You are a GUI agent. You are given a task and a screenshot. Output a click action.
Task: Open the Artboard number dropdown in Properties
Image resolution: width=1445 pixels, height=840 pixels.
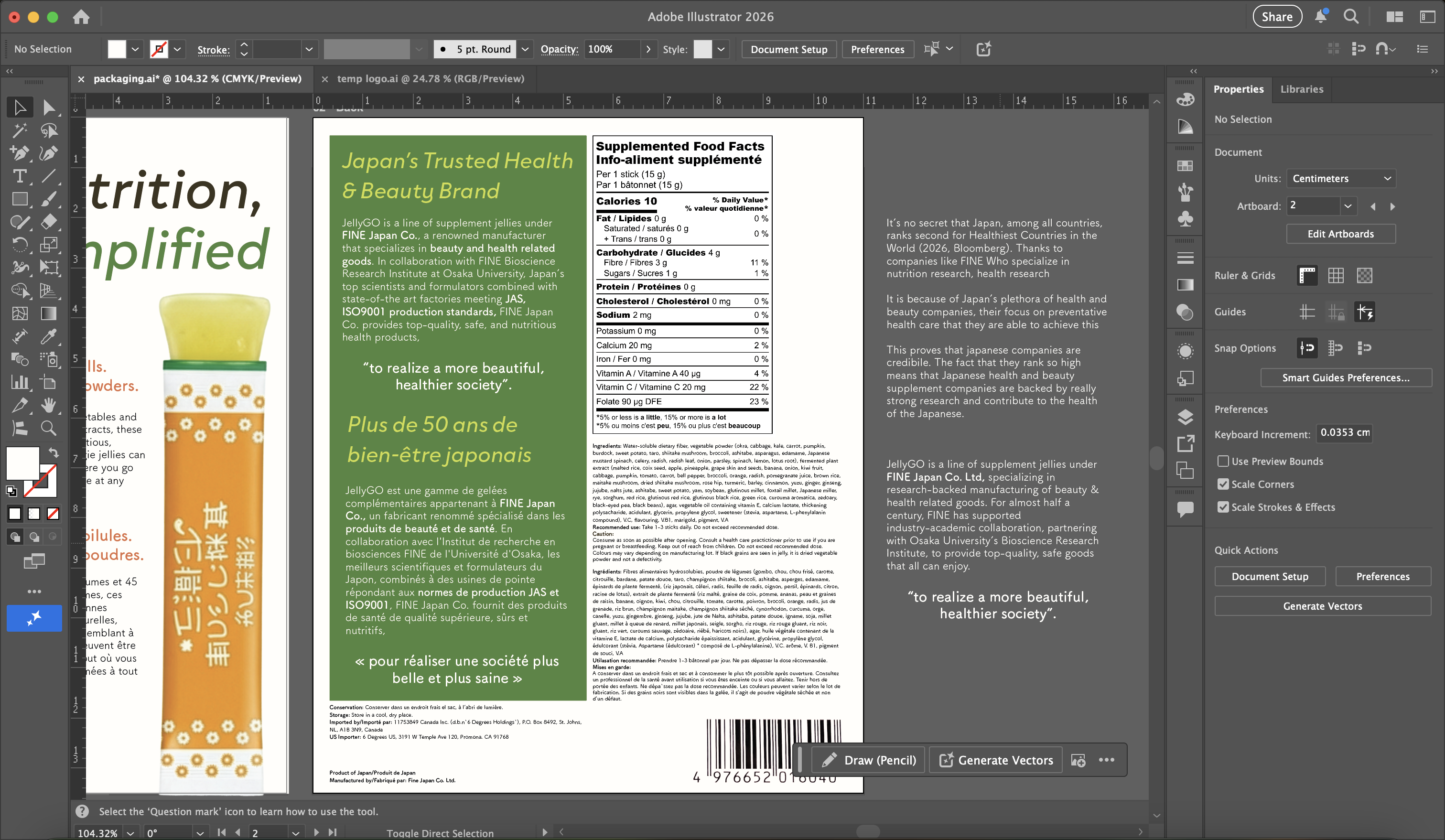1347,206
